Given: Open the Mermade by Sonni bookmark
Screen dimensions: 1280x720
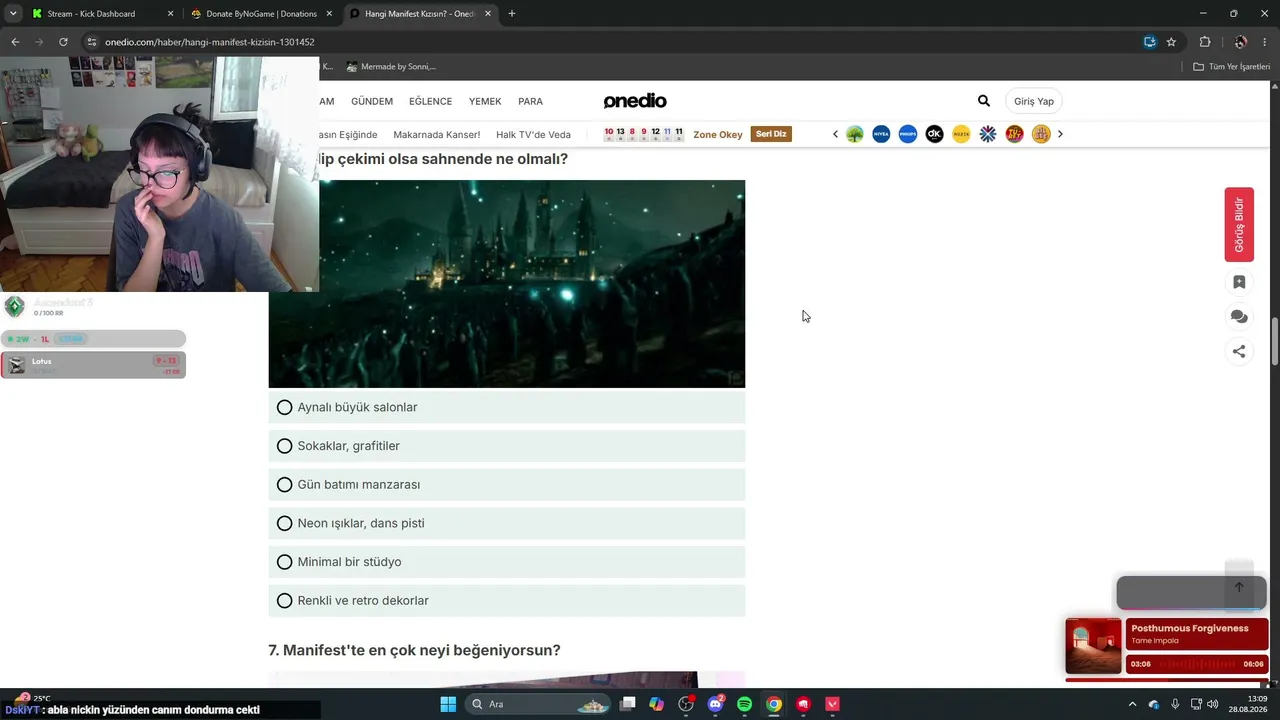Looking at the screenshot, I should tap(391, 66).
